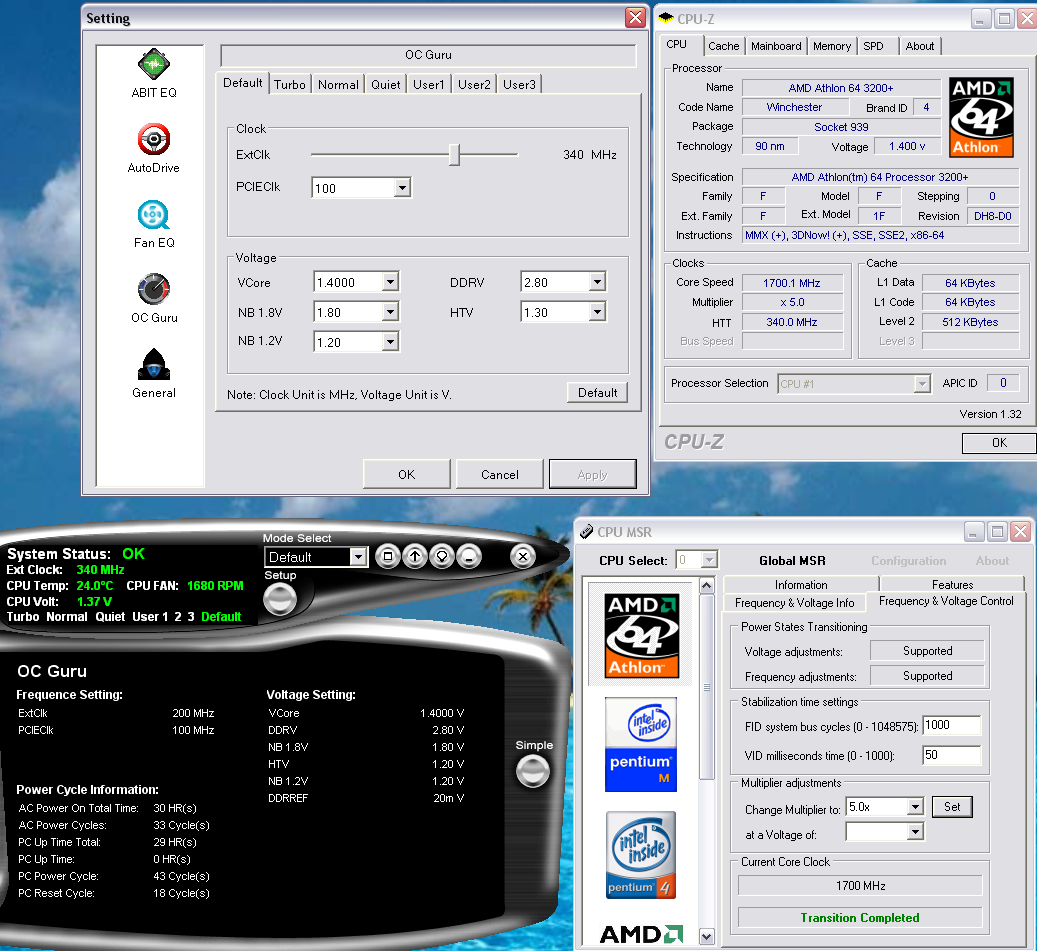
Task: Select Intel Pentium 4 logo in CPU MSR
Action: click(641, 854)
